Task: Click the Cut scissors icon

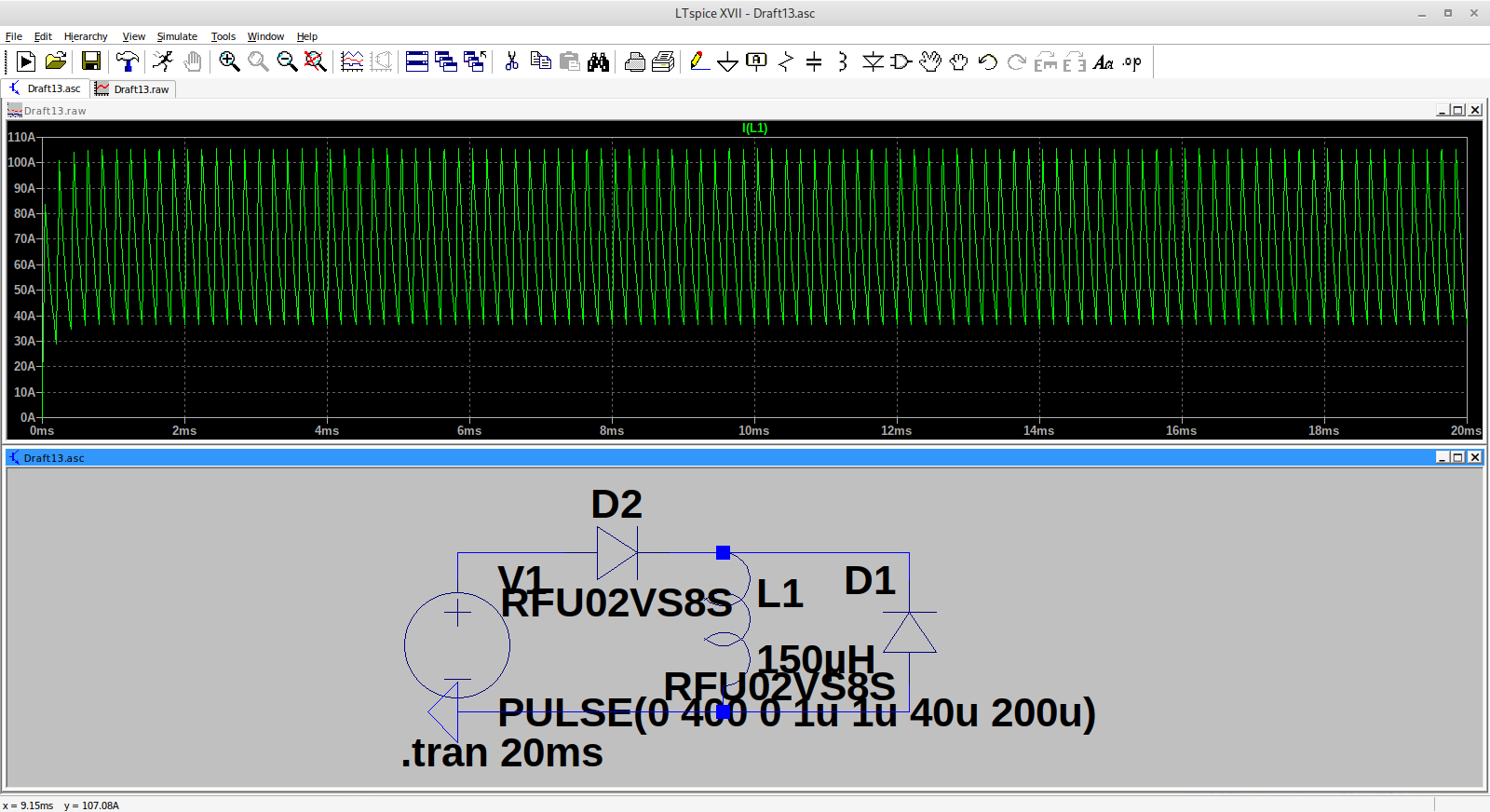Action: (511, 61)
